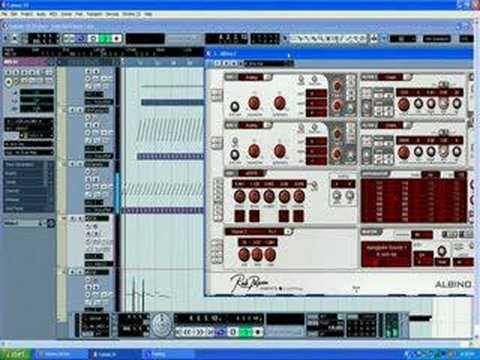Open Filter 2 type dropdown in Albino
Viewport: 480px width, 360px height.
click(391, 125)
